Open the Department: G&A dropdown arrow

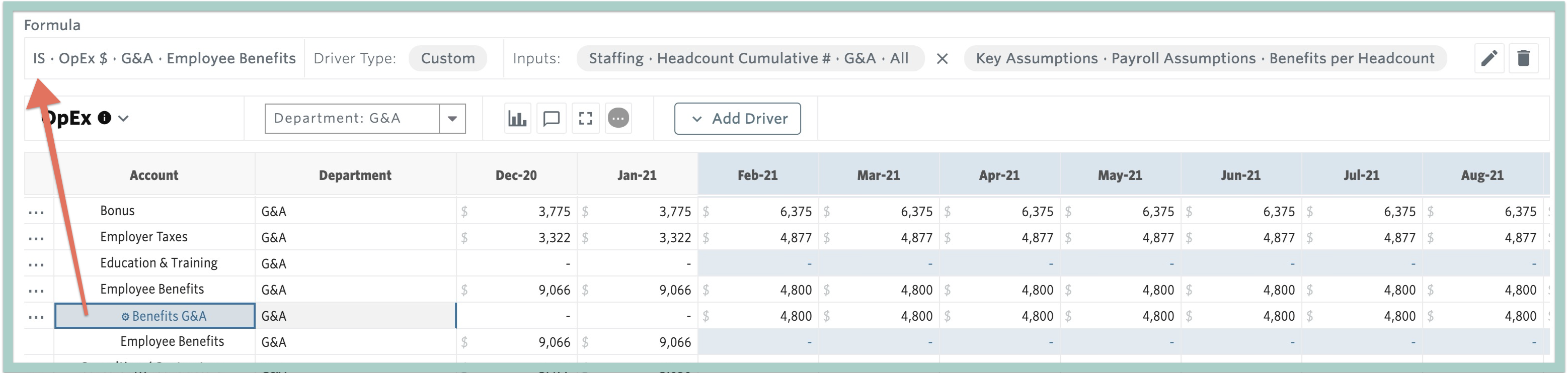pyautogui.click(x=452, y=119)
